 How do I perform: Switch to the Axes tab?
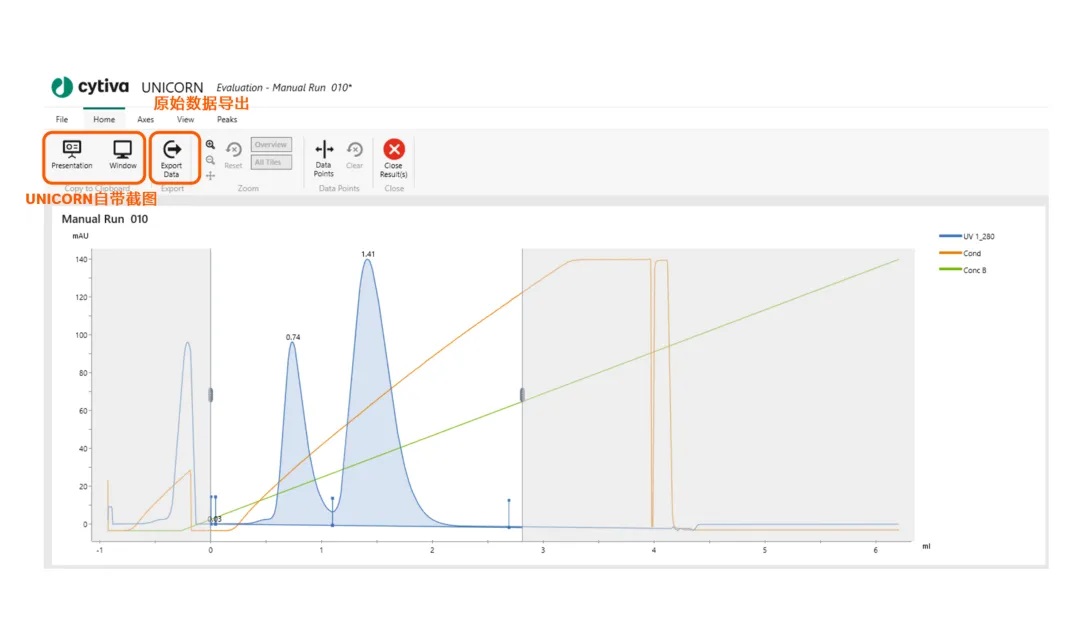[145, 119]
